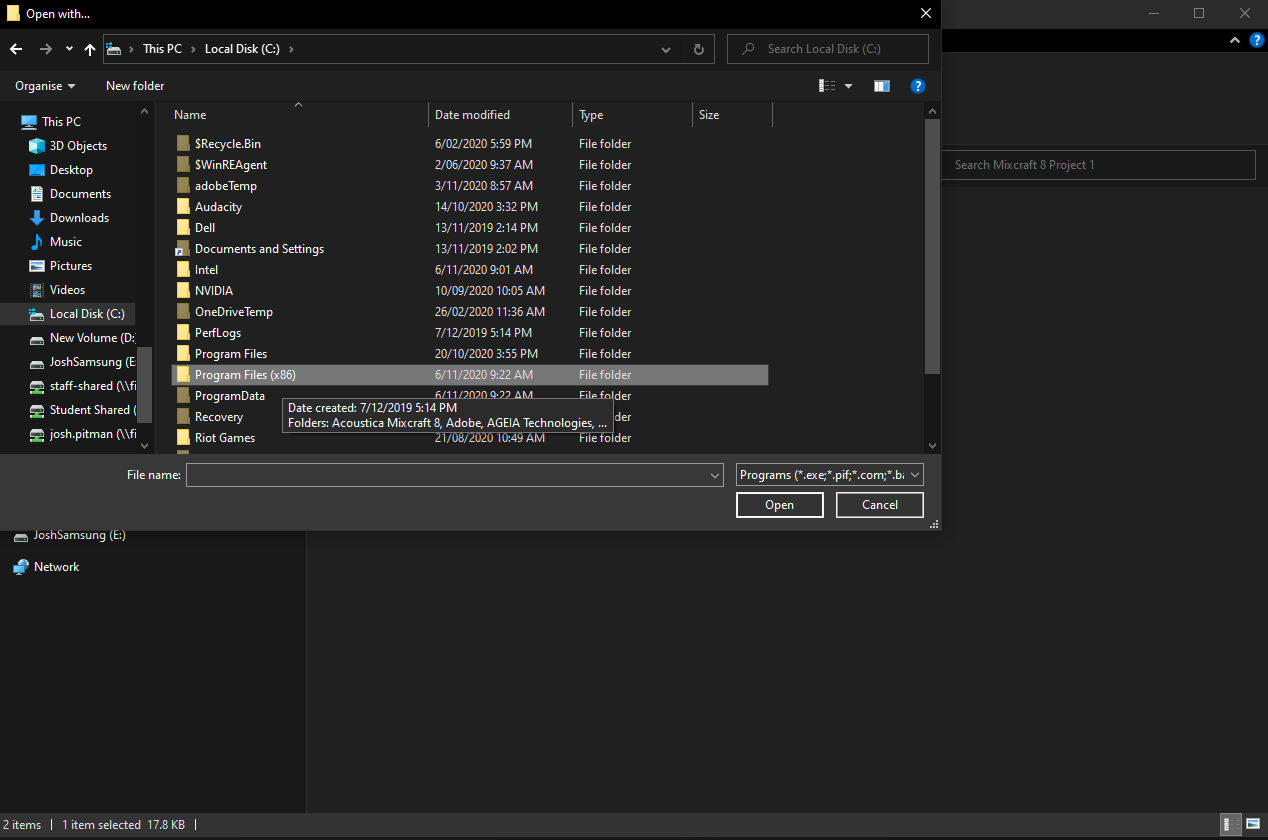The height and width of the screenshot is (840, 1268).
Task: Open the view options dropdown arrow
Action: tap(849, 86)
